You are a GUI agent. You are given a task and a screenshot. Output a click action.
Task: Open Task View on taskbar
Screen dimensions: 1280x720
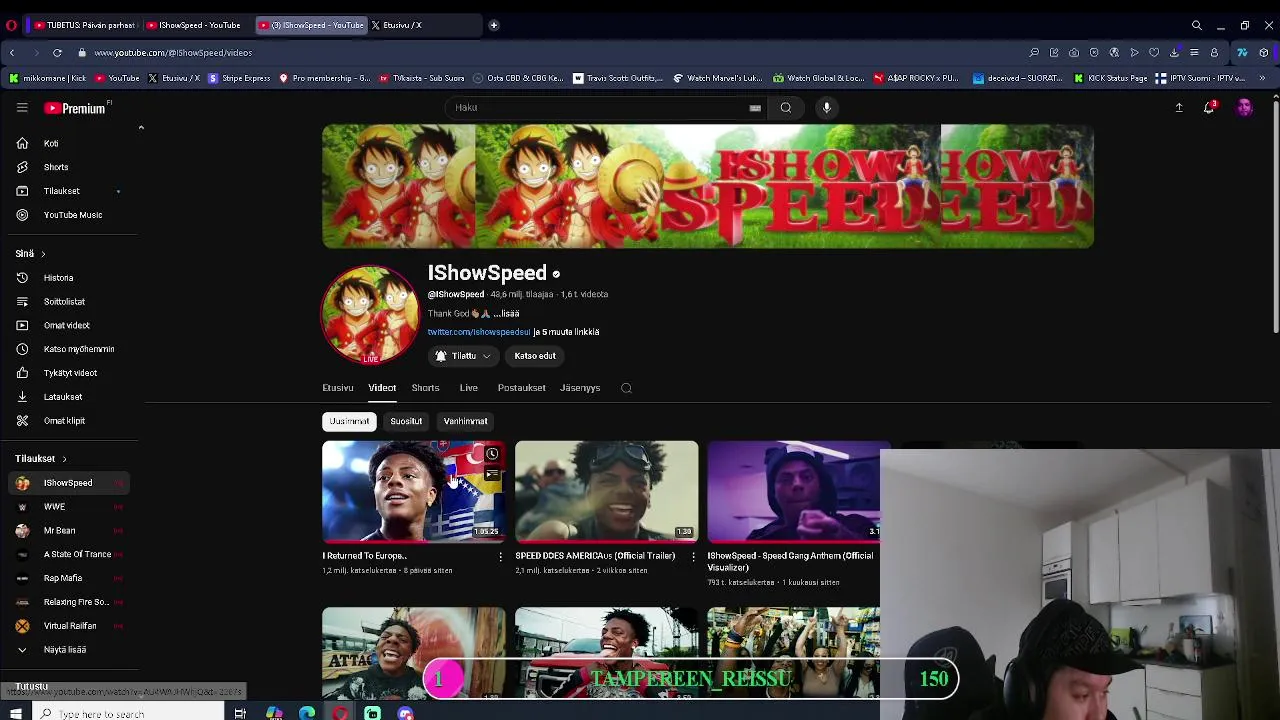(x=240, y=713)
